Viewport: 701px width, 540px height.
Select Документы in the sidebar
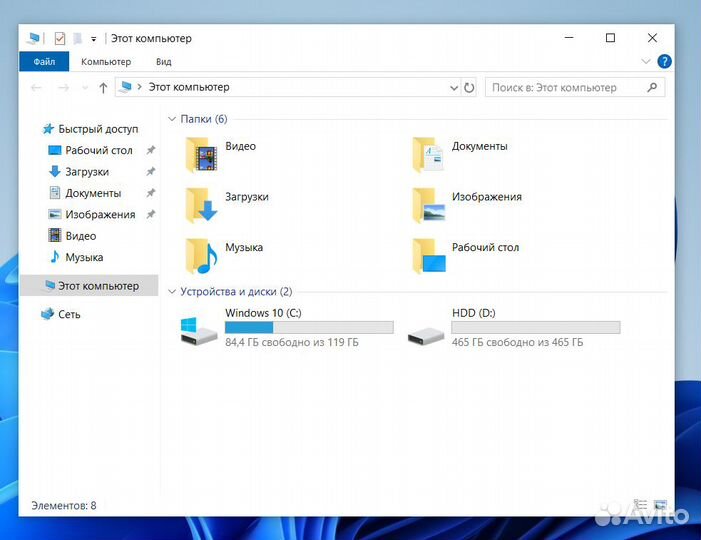93,193
